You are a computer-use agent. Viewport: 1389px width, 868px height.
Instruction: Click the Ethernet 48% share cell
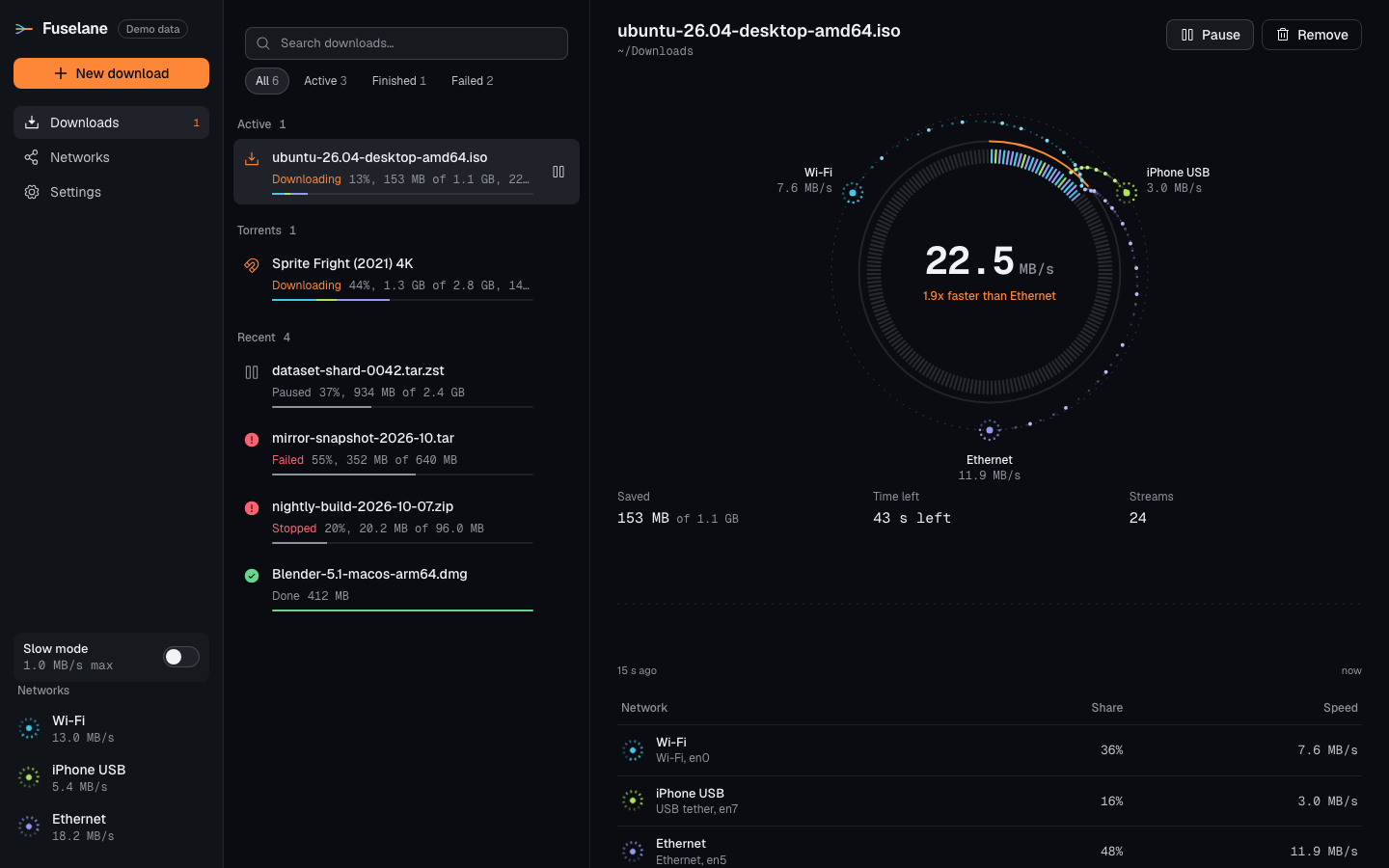pos(1112,851)
